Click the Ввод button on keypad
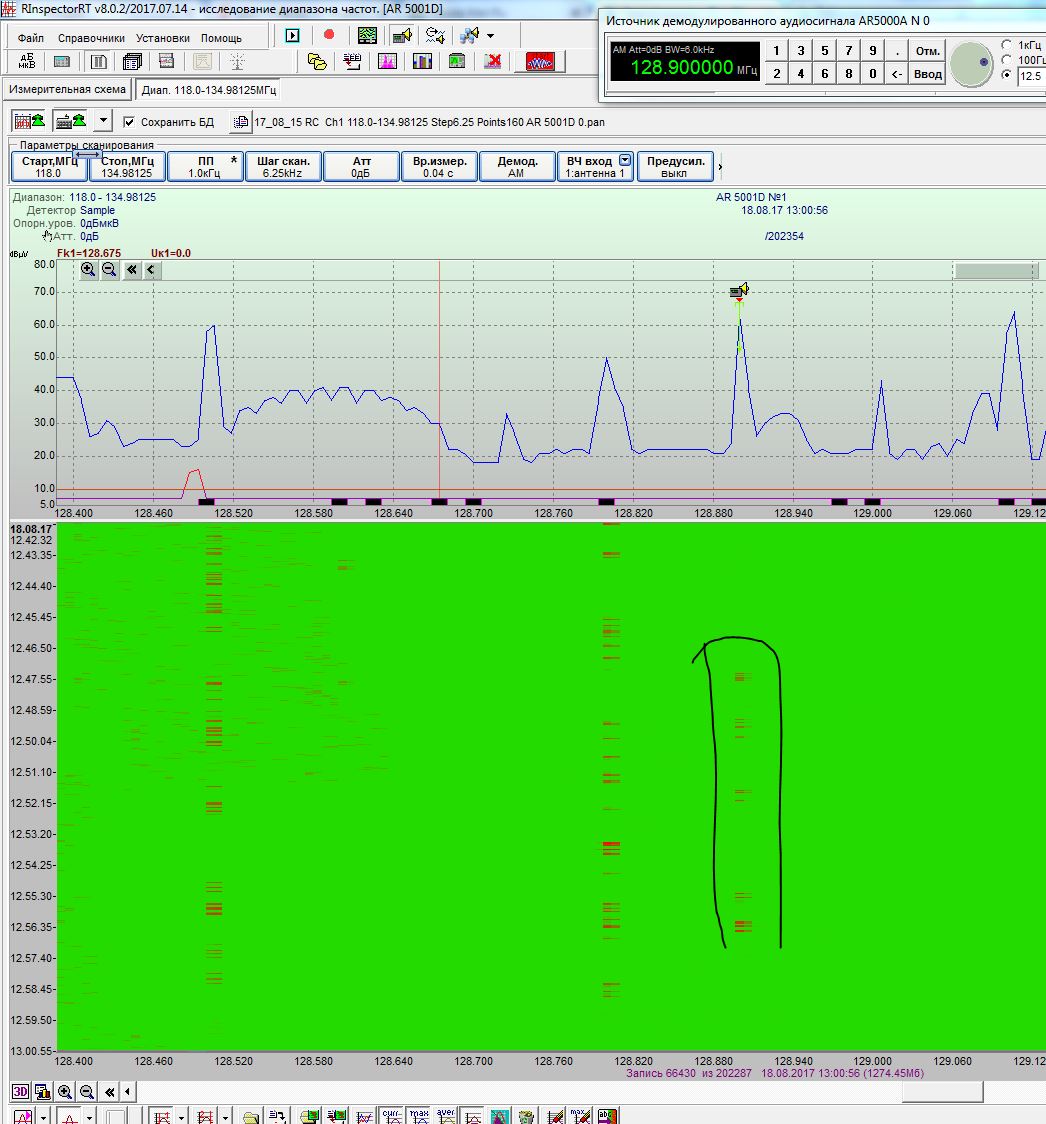Viewport: 1046px width, 1124px height. [x=928, y=73]
